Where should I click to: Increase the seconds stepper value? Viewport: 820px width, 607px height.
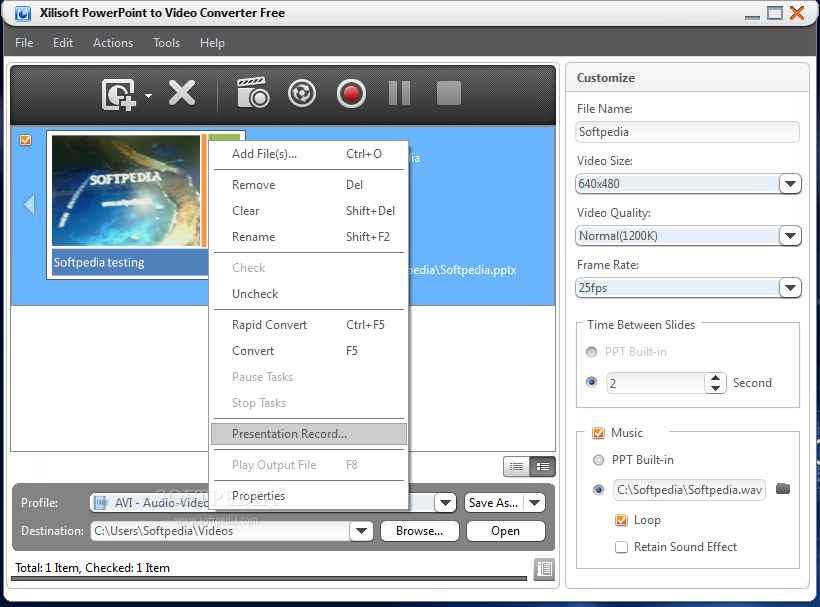click(715, 377)
